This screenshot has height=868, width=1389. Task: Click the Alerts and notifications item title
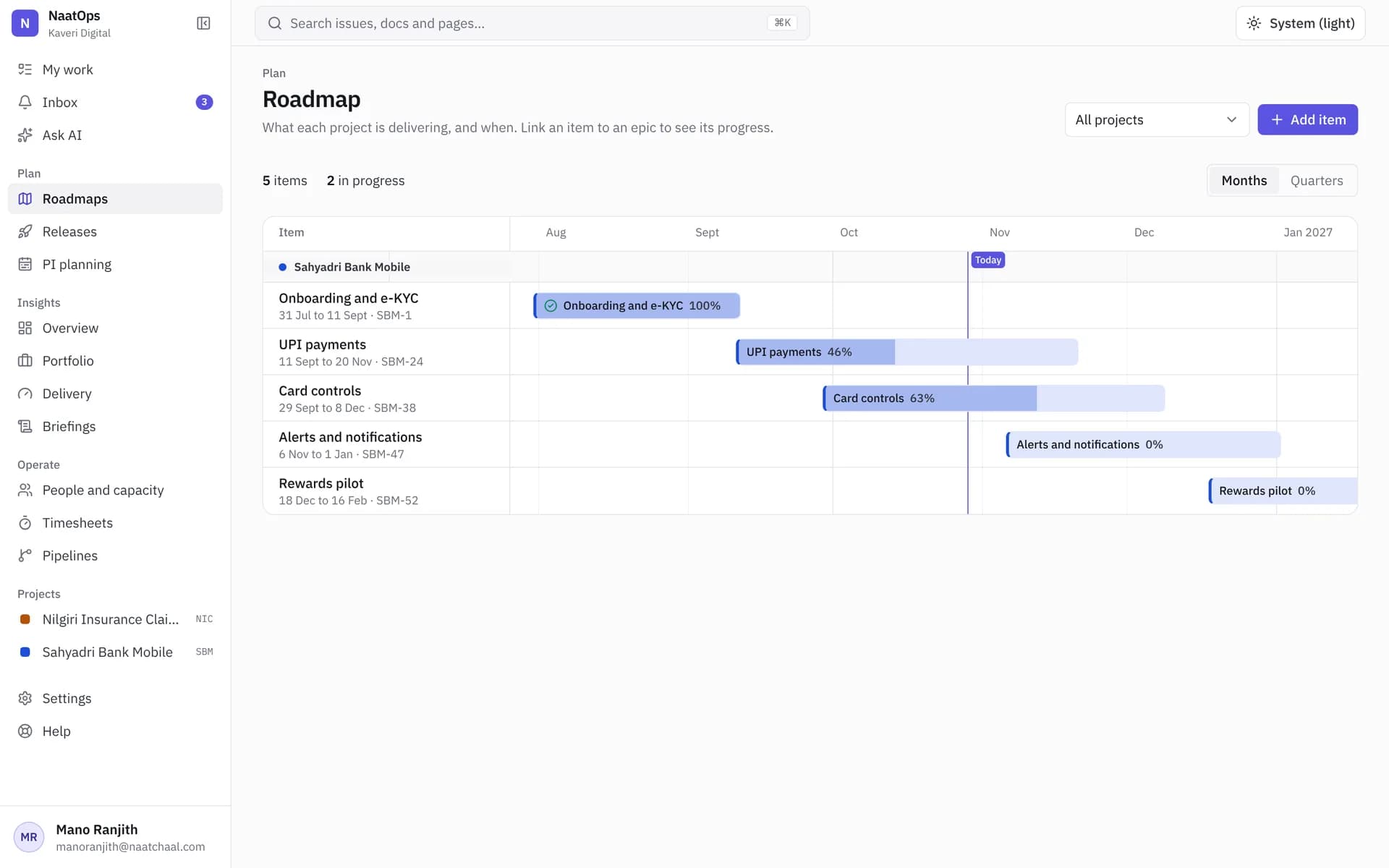point(350,437)
